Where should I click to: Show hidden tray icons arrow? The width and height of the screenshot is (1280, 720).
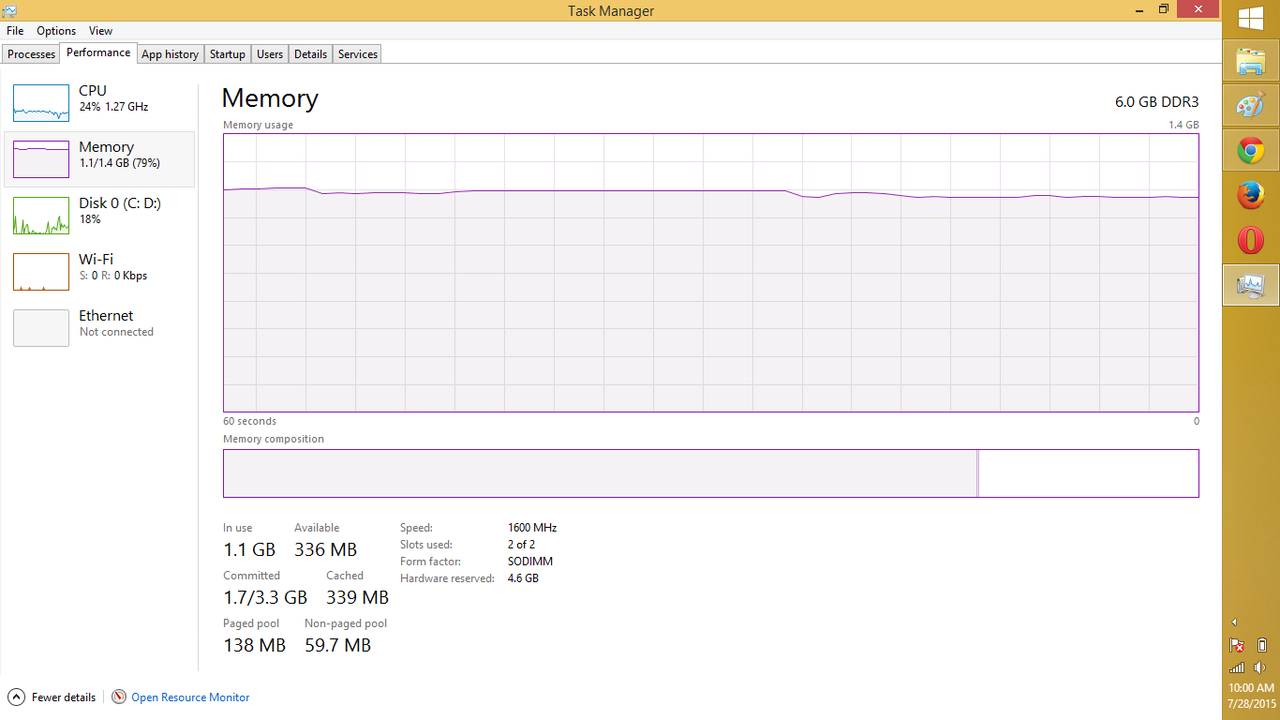click(1234, 622)
